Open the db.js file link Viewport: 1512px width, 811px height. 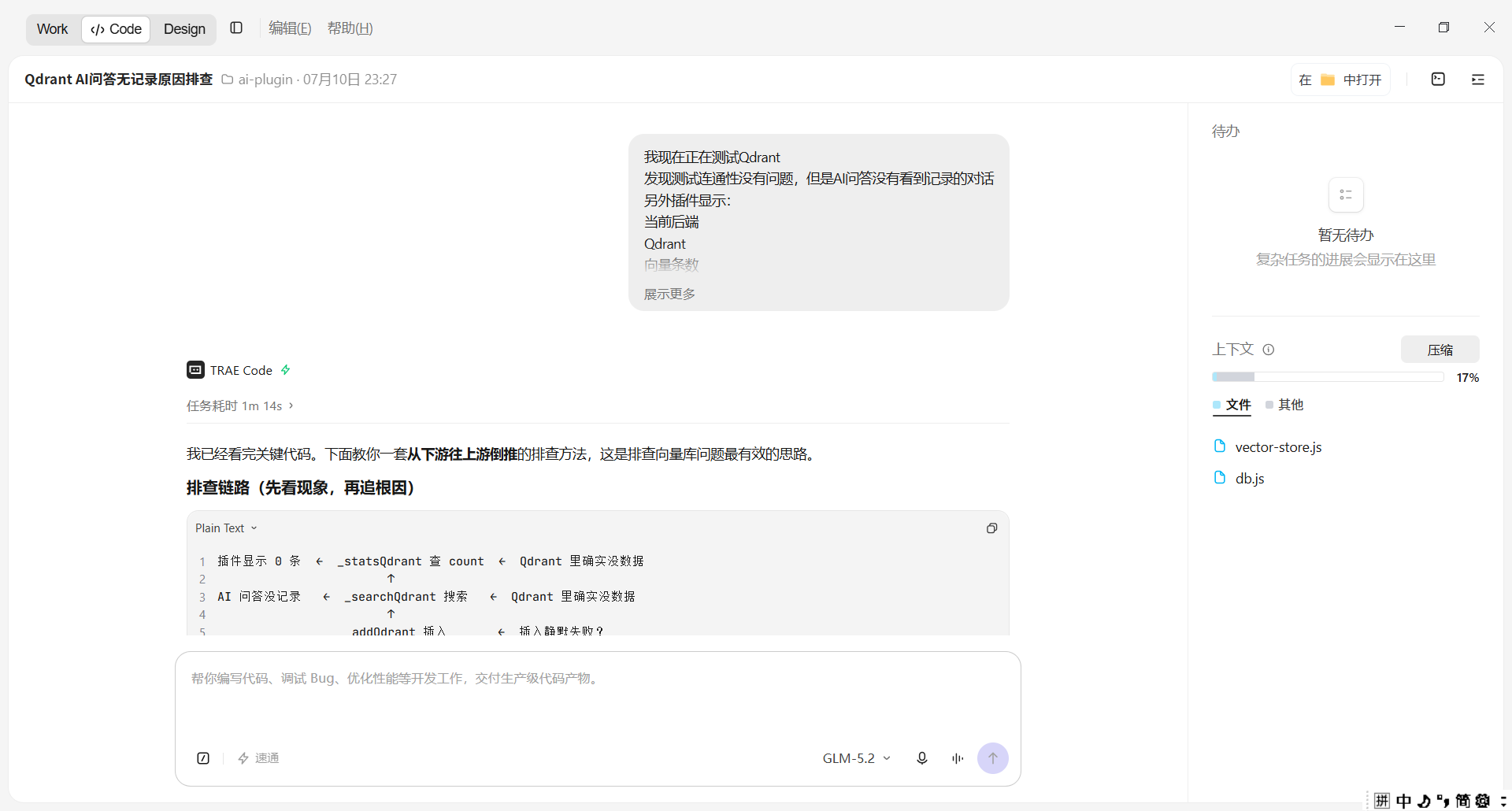[1250, 478]
